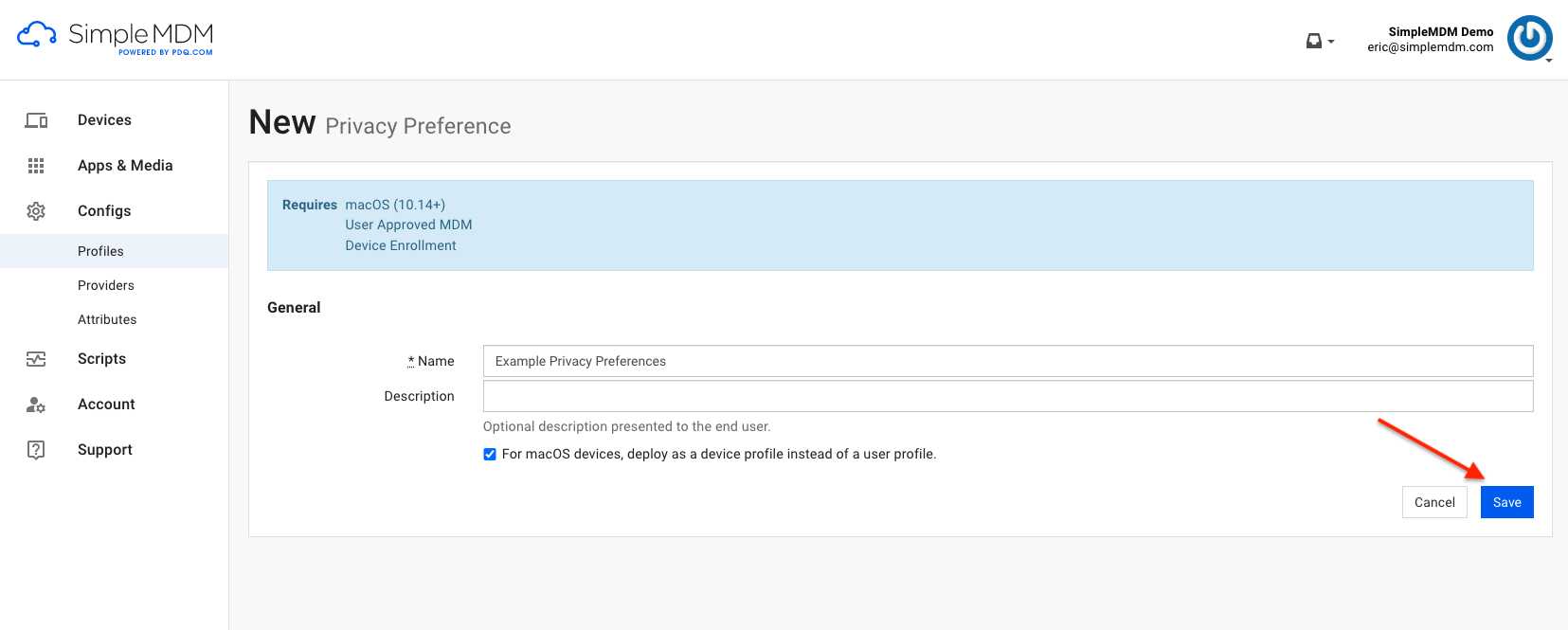1568x630 pixels.
Task: Click the Scripts sidebar icon
Action: [36, 359]
